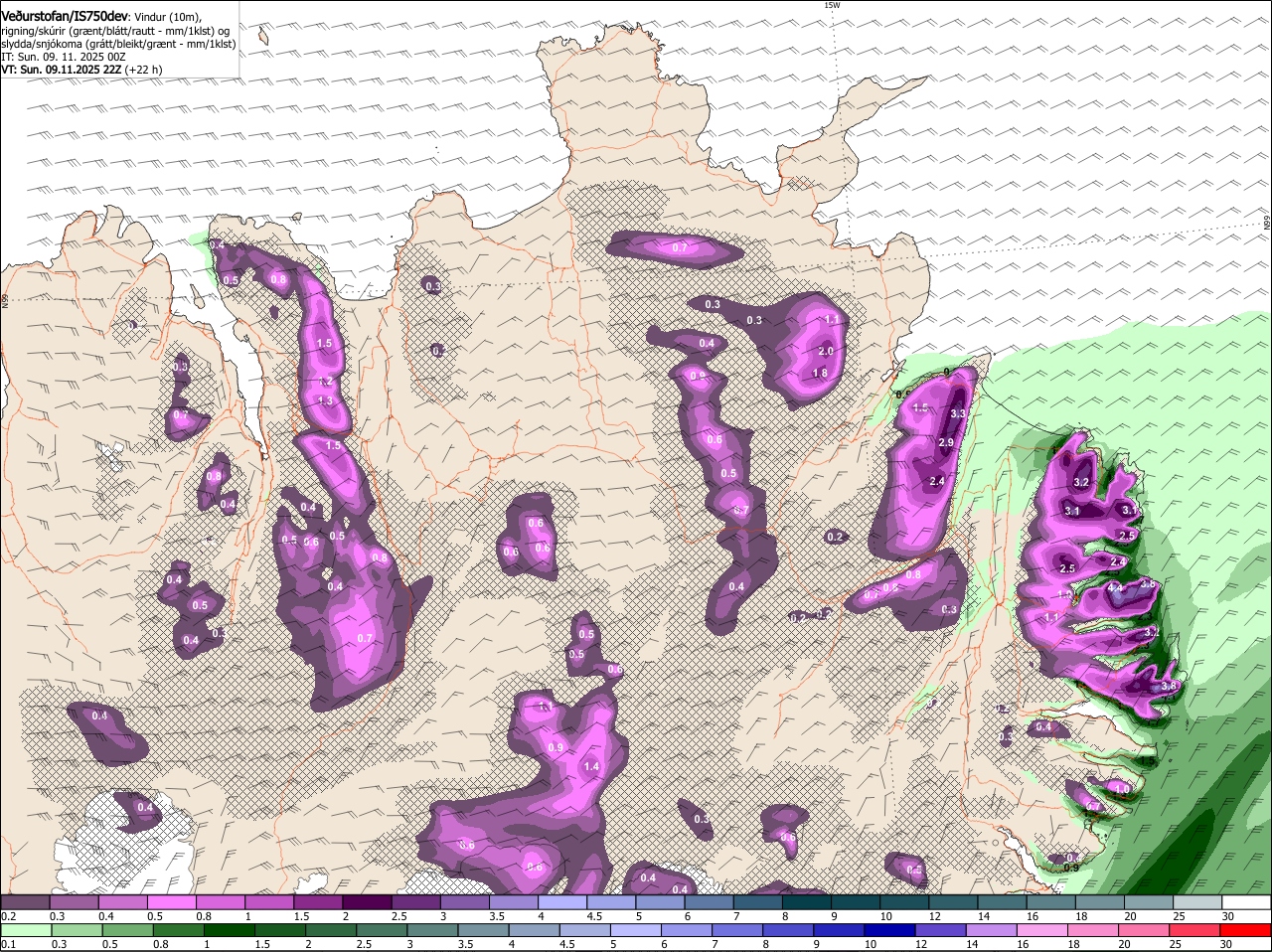Click the 25 label in the top legend row

pos(1180,916)
